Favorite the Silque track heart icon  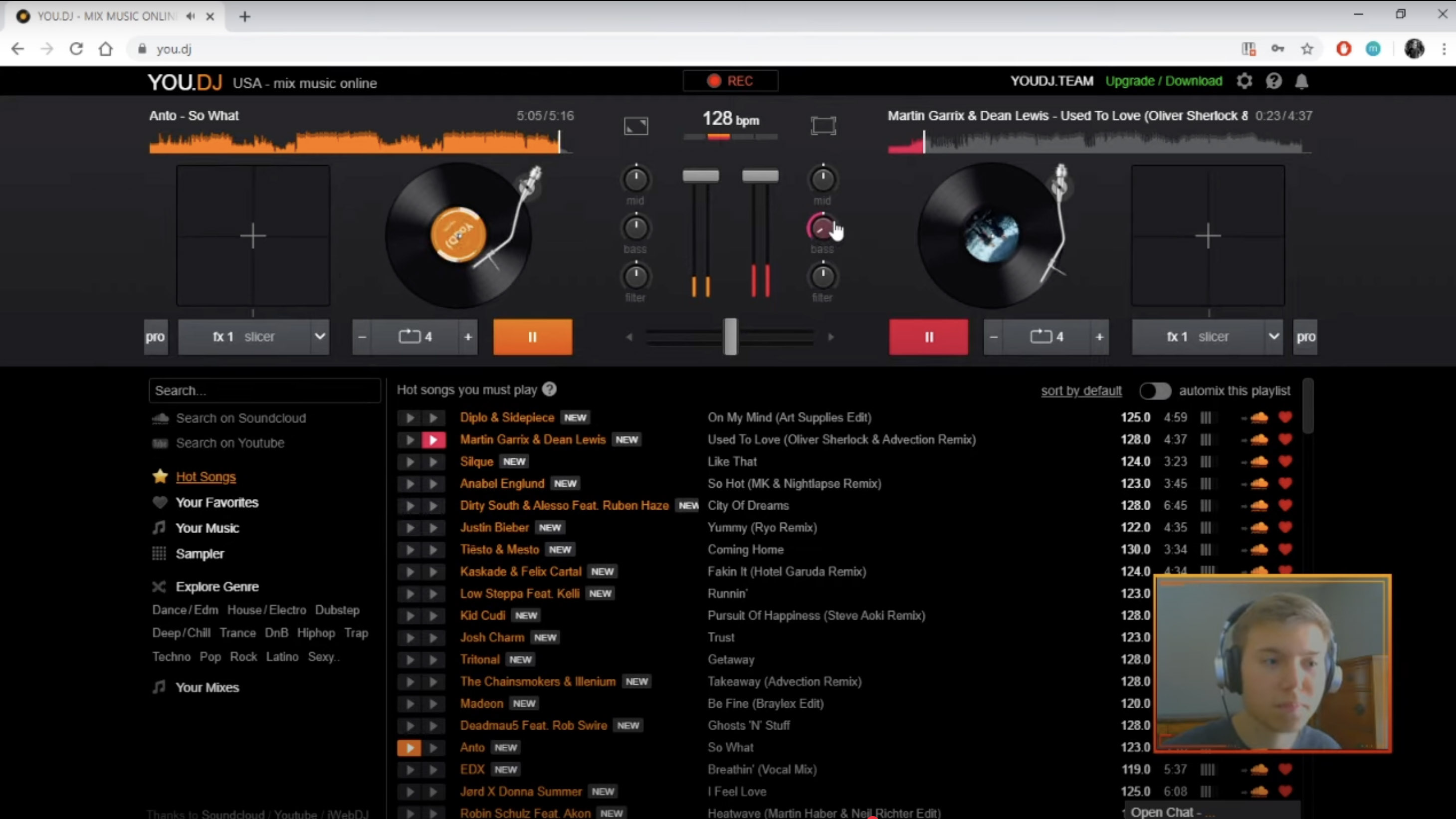point(1285,462)
